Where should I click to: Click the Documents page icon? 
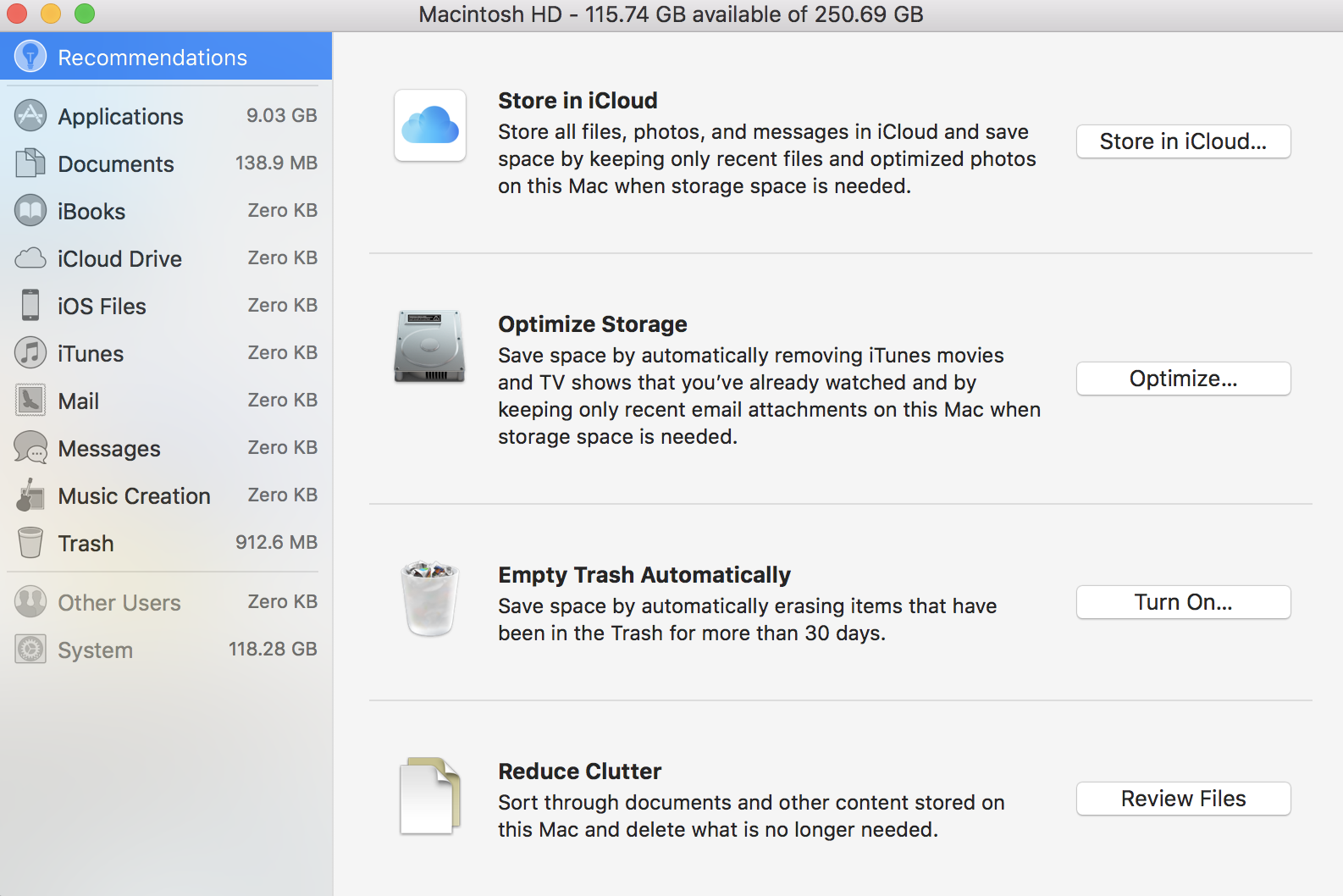(30, 163)
